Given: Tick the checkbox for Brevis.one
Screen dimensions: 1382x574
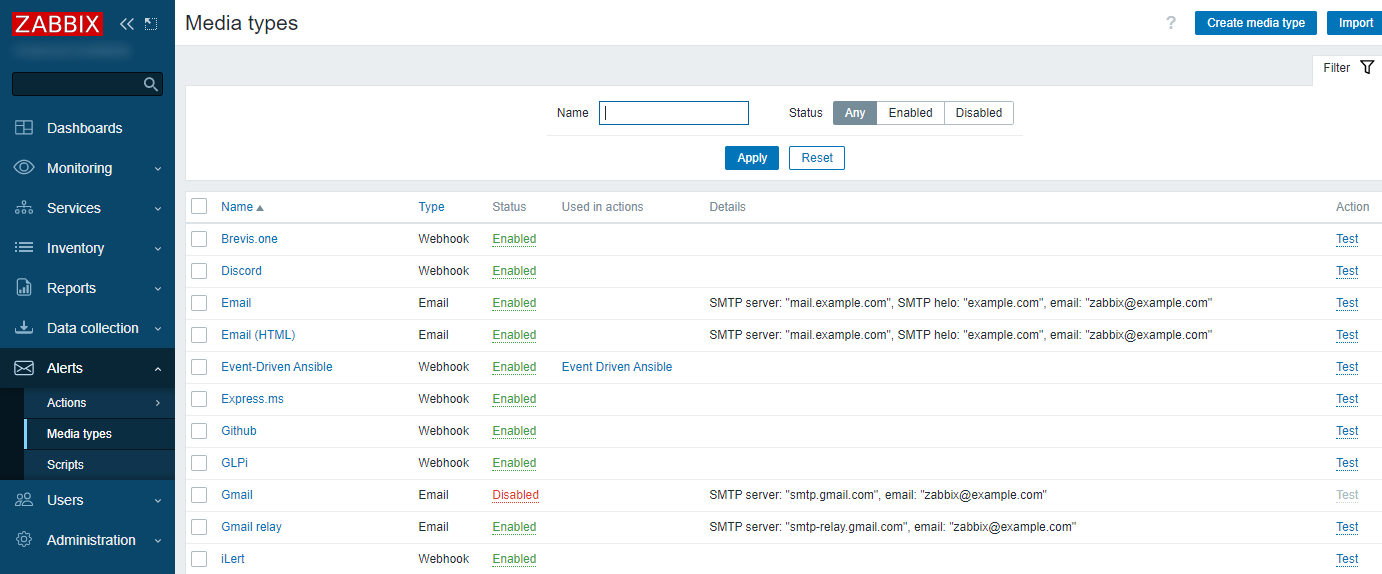Looking at the screenshot, I should [199, 239].
